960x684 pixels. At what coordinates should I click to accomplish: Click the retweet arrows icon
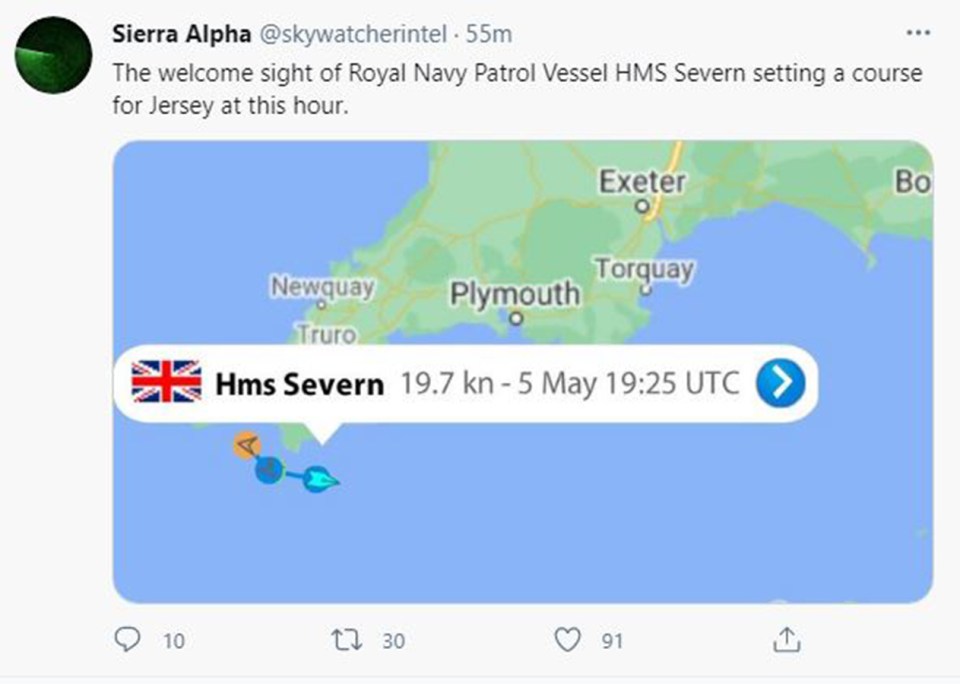(x=347, y=640)
